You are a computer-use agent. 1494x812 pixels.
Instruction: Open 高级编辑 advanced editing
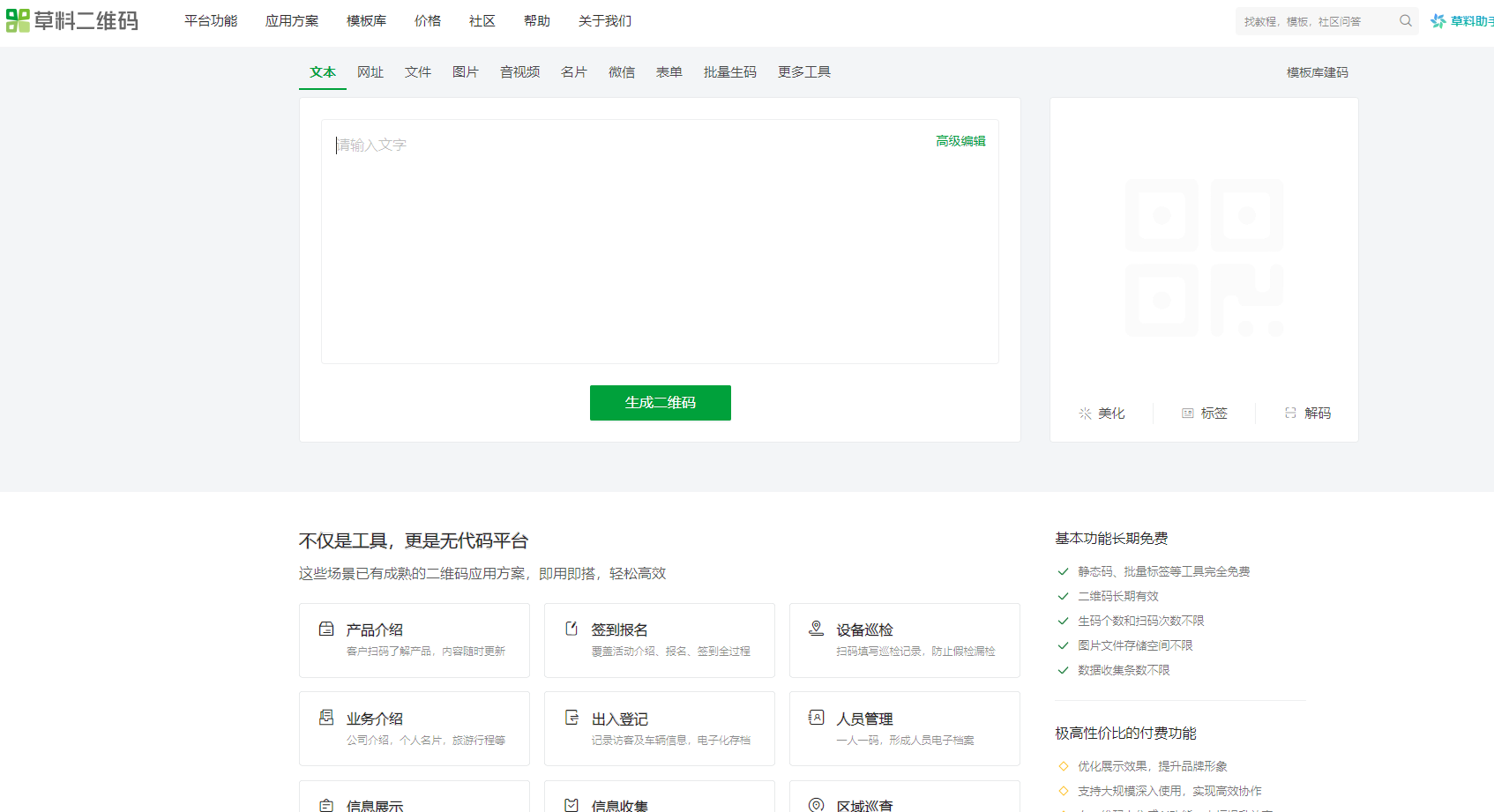(x=960, y=140)
